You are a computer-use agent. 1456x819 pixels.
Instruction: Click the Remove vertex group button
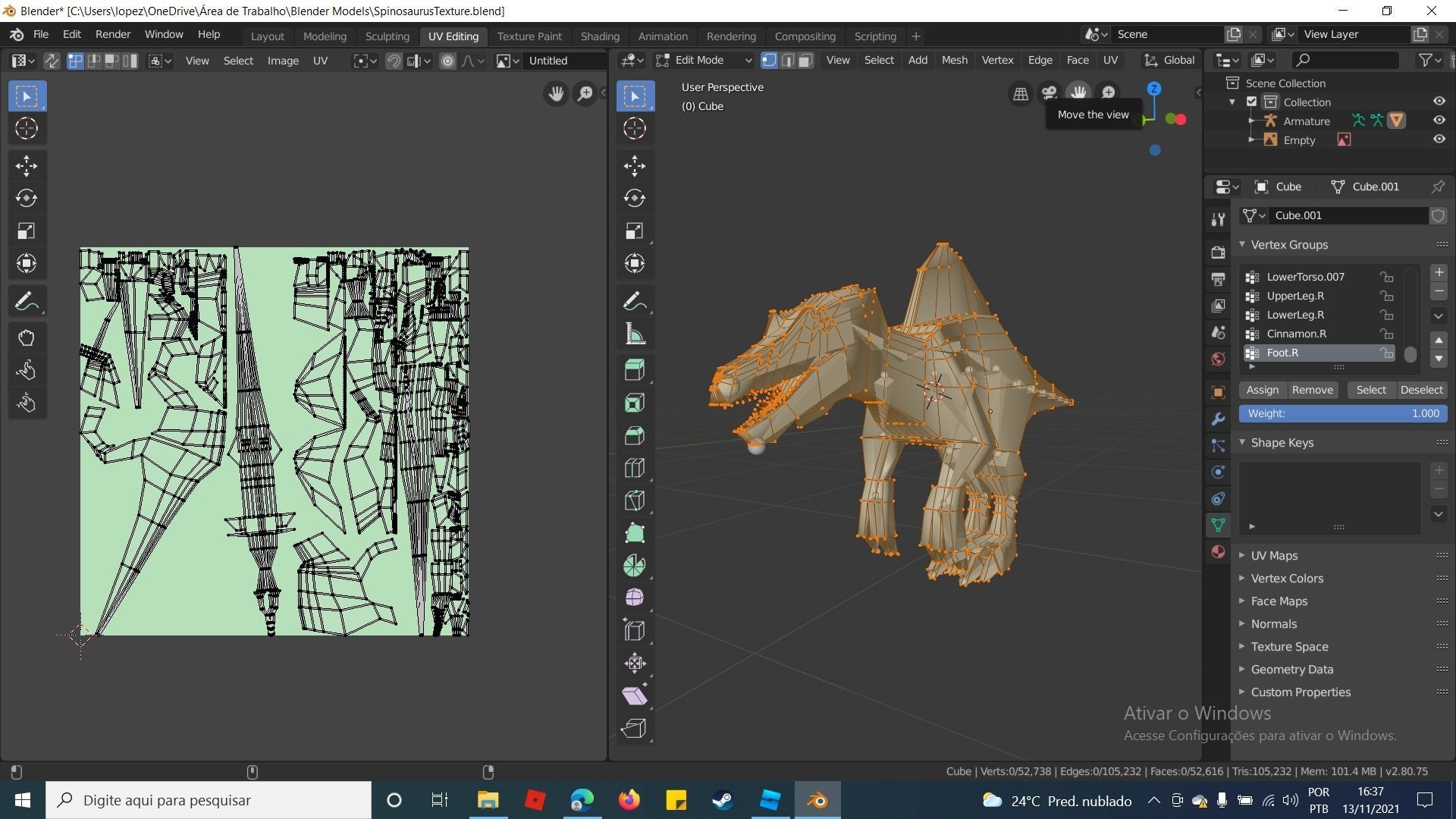click(1312, 390)
